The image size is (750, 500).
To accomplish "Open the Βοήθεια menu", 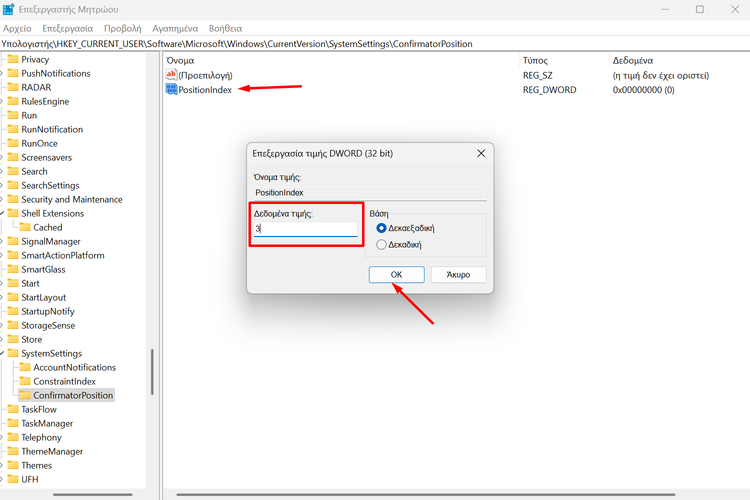I will click(225, 28).
